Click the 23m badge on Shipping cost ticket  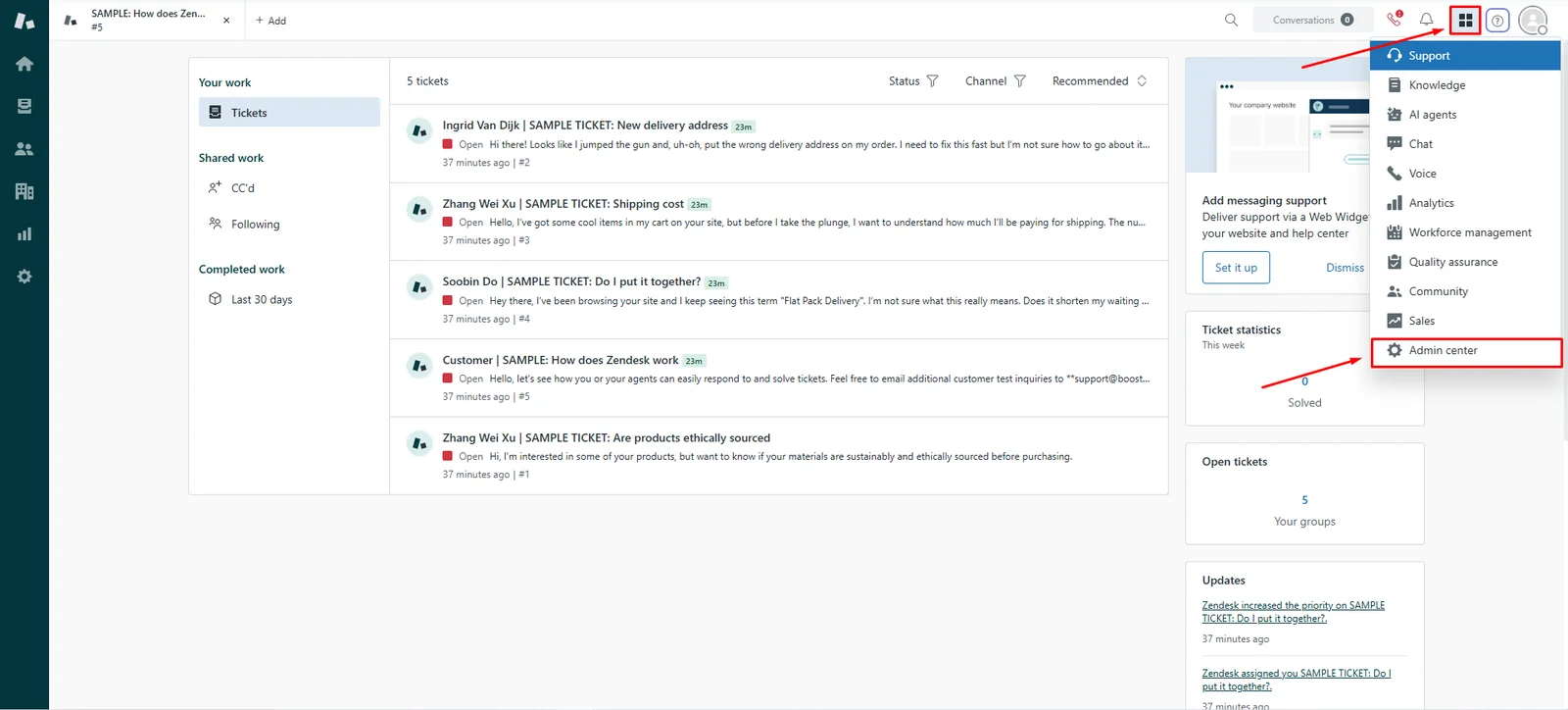pyautogui.click(x=699, y=205)
